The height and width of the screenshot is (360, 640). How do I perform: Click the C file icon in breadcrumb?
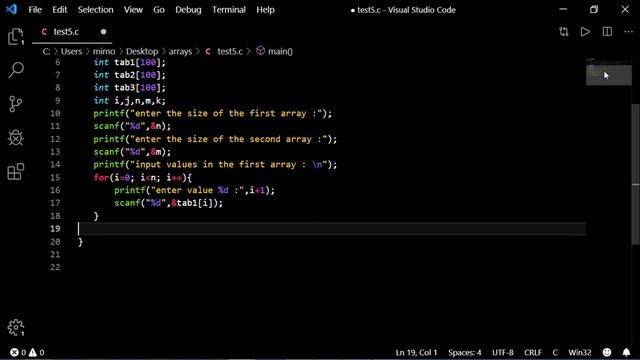[x=208, y=51]
